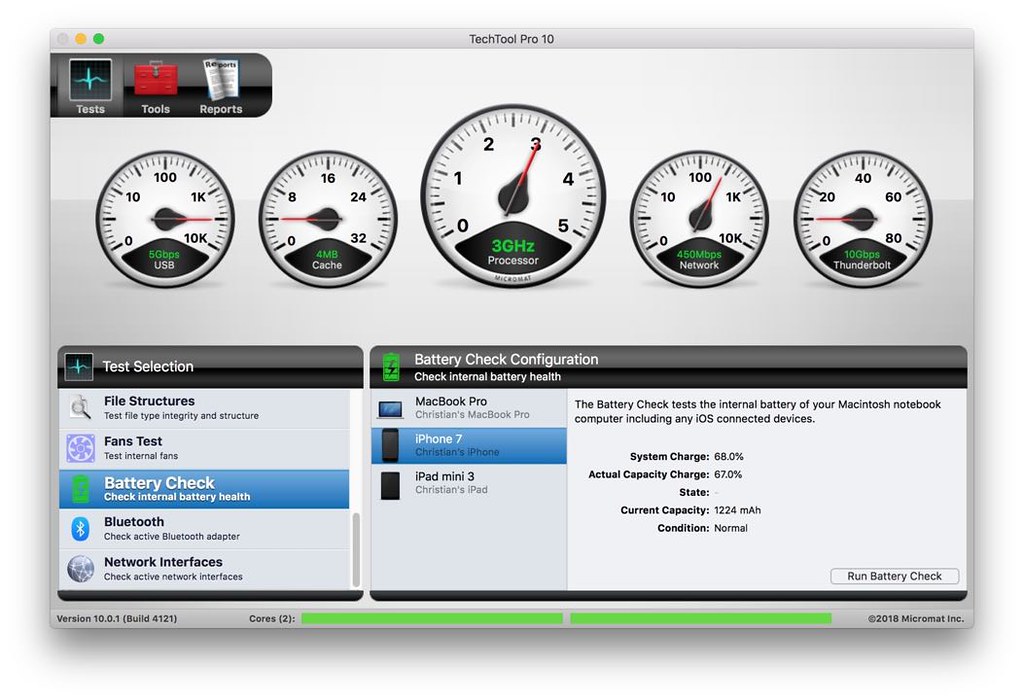This screenshot has width=1024, height=700.
Task: Click the Cache 4MB gauge
Action: 327,218
